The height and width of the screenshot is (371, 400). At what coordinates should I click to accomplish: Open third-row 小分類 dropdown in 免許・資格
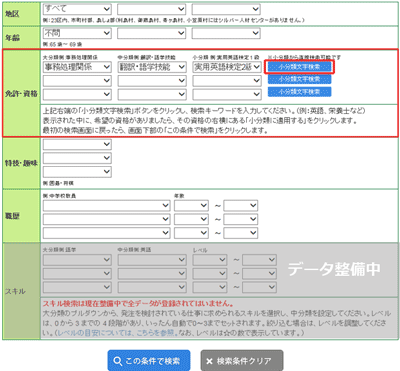(x=227, y=94)
